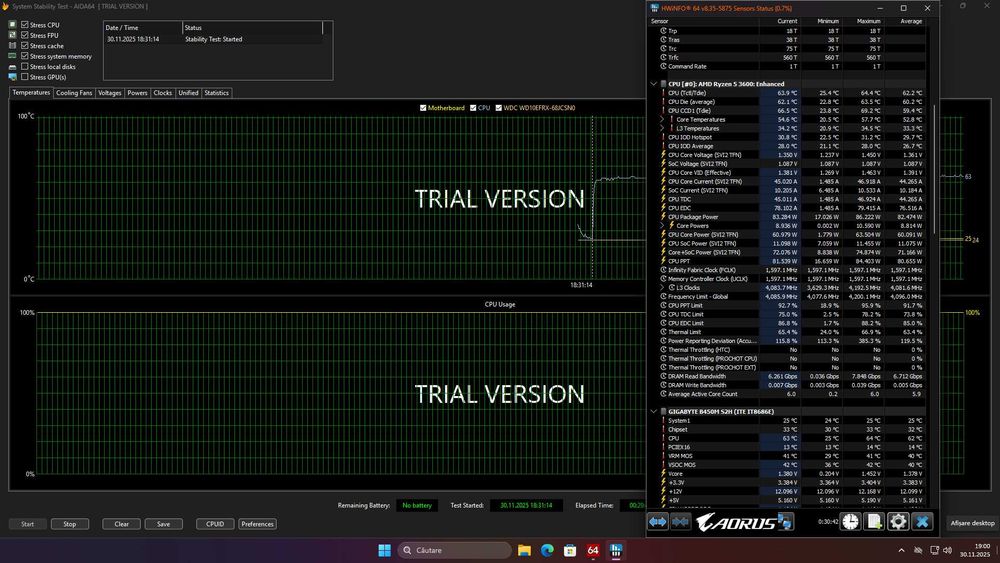The height and width of the screenshot is (563, 1000).
Task: Click taskbar Căutare search box
Action: pos(455,550)
